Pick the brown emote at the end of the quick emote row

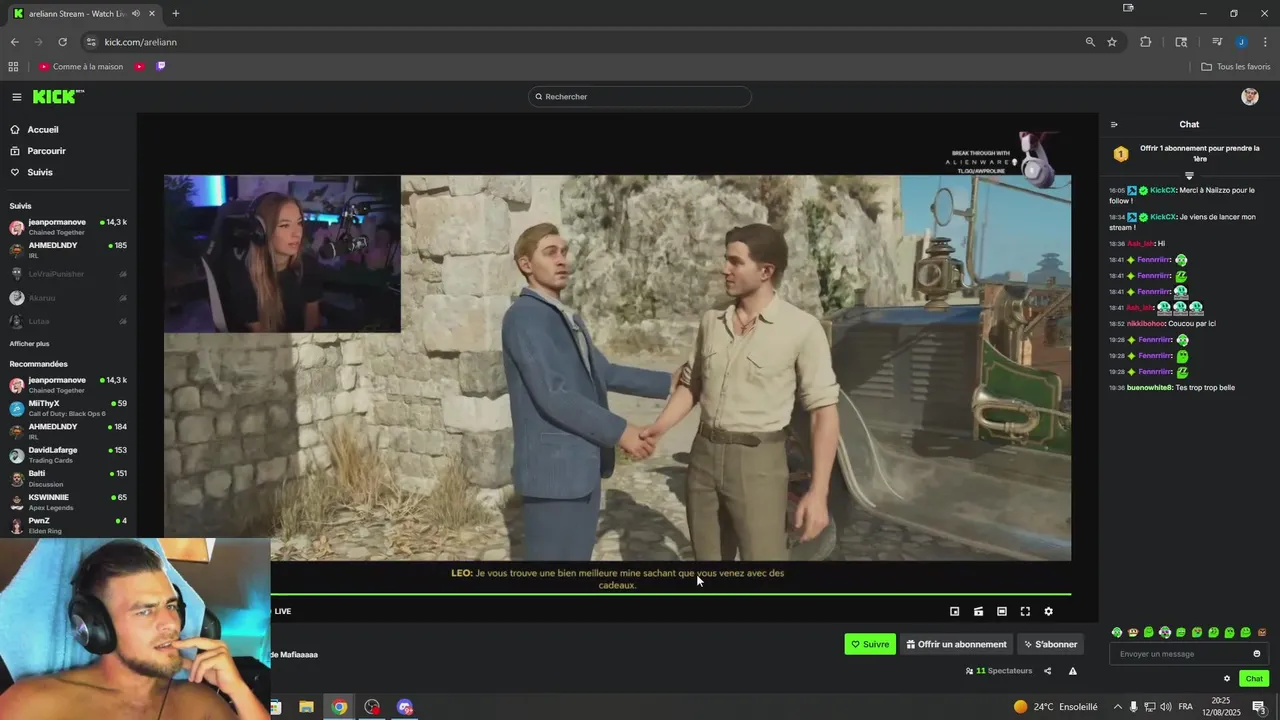click(x=1262, y=632)
